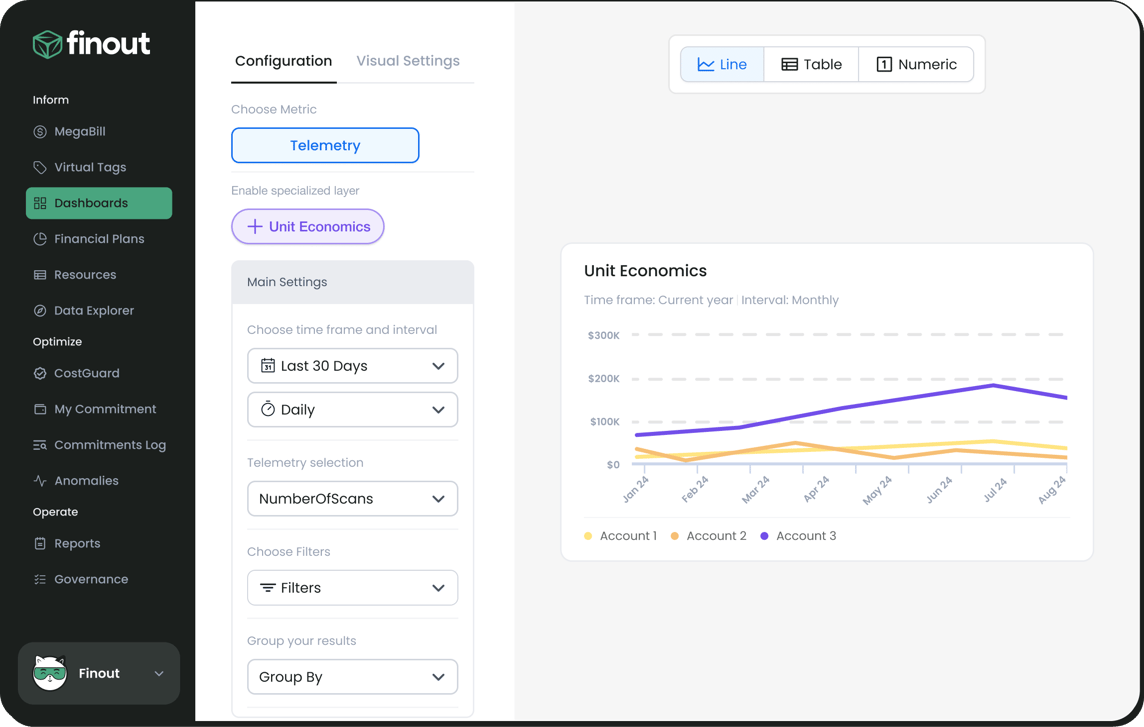Switch chart view to Line
The height and width of the screenshot is (727, 1144).
tap(722, 65)
